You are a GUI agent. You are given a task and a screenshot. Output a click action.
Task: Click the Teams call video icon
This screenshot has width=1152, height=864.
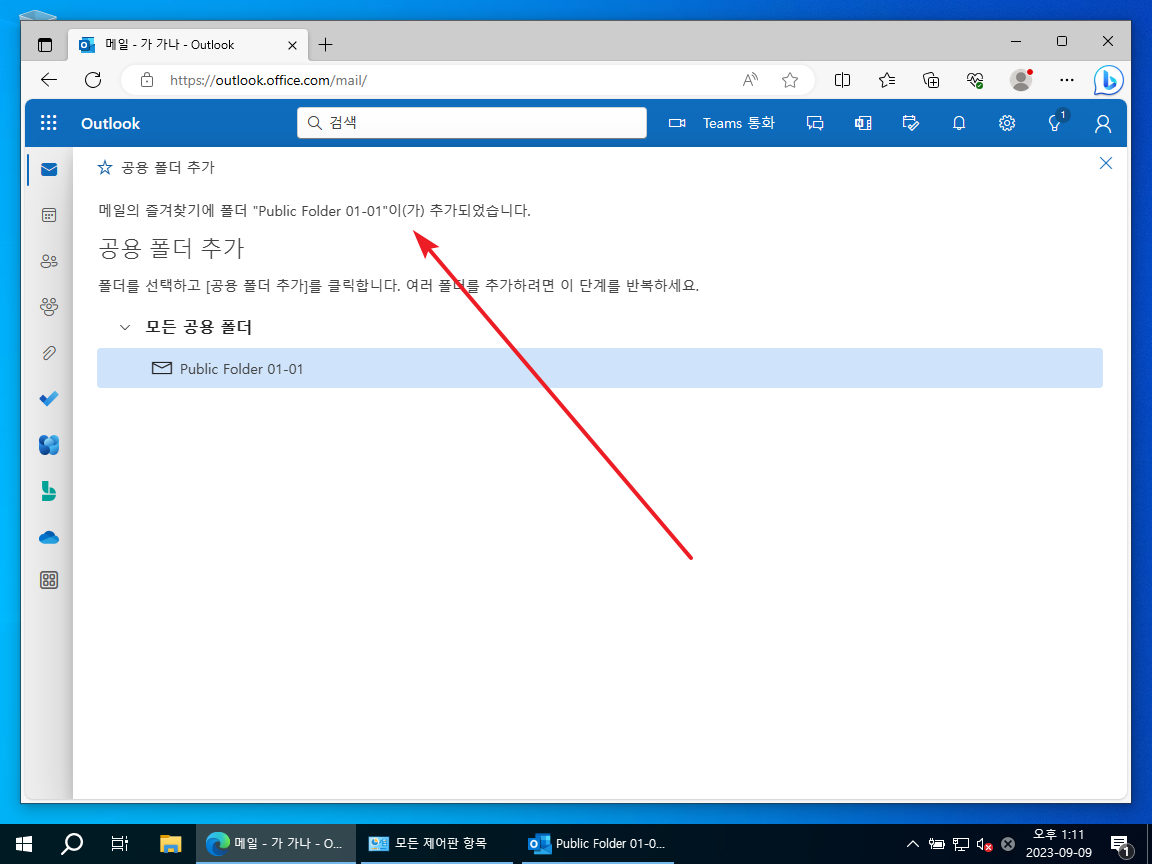pyautogui.click(x=677, y=123)
